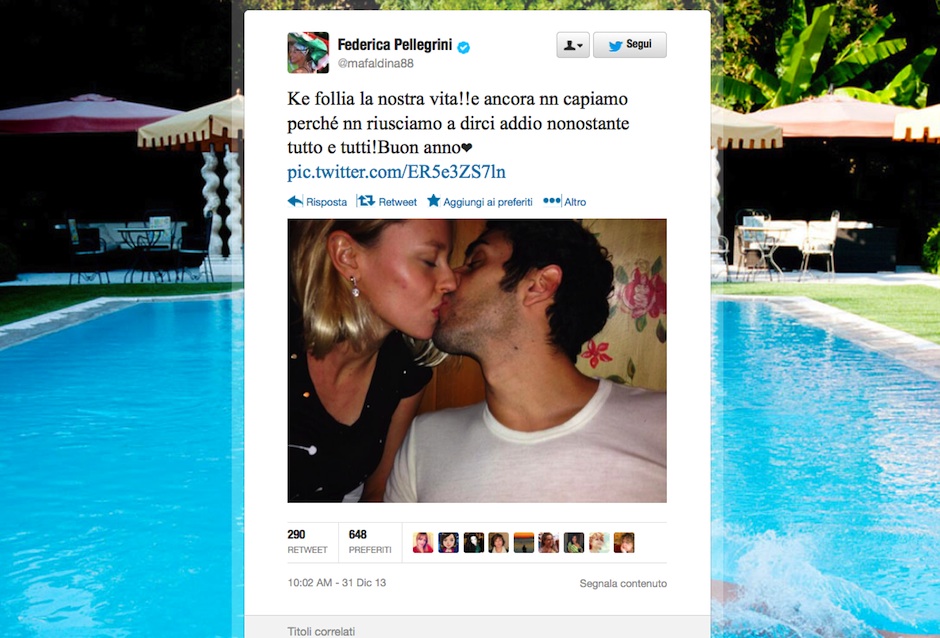Click Segnala contenuto to report the tweet

(x=623, y=583)
